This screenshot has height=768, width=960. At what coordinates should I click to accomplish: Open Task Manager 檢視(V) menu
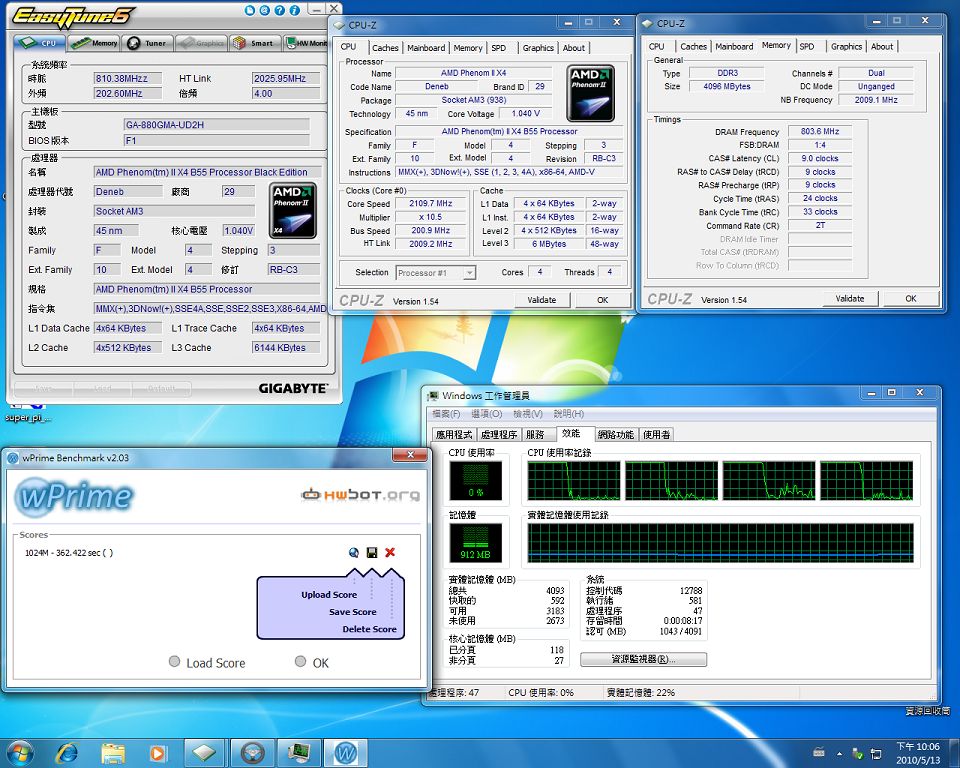pos(528,414)
